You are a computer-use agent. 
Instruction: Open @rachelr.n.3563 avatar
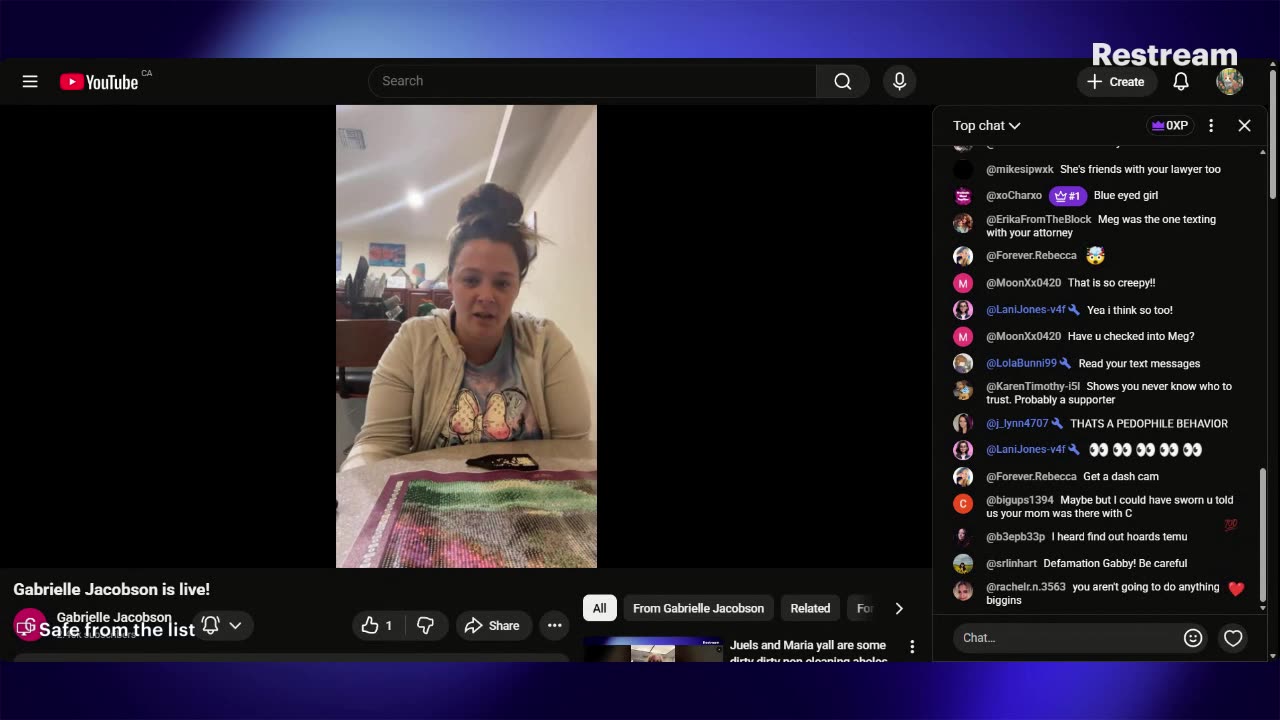[x=963, y=590]
